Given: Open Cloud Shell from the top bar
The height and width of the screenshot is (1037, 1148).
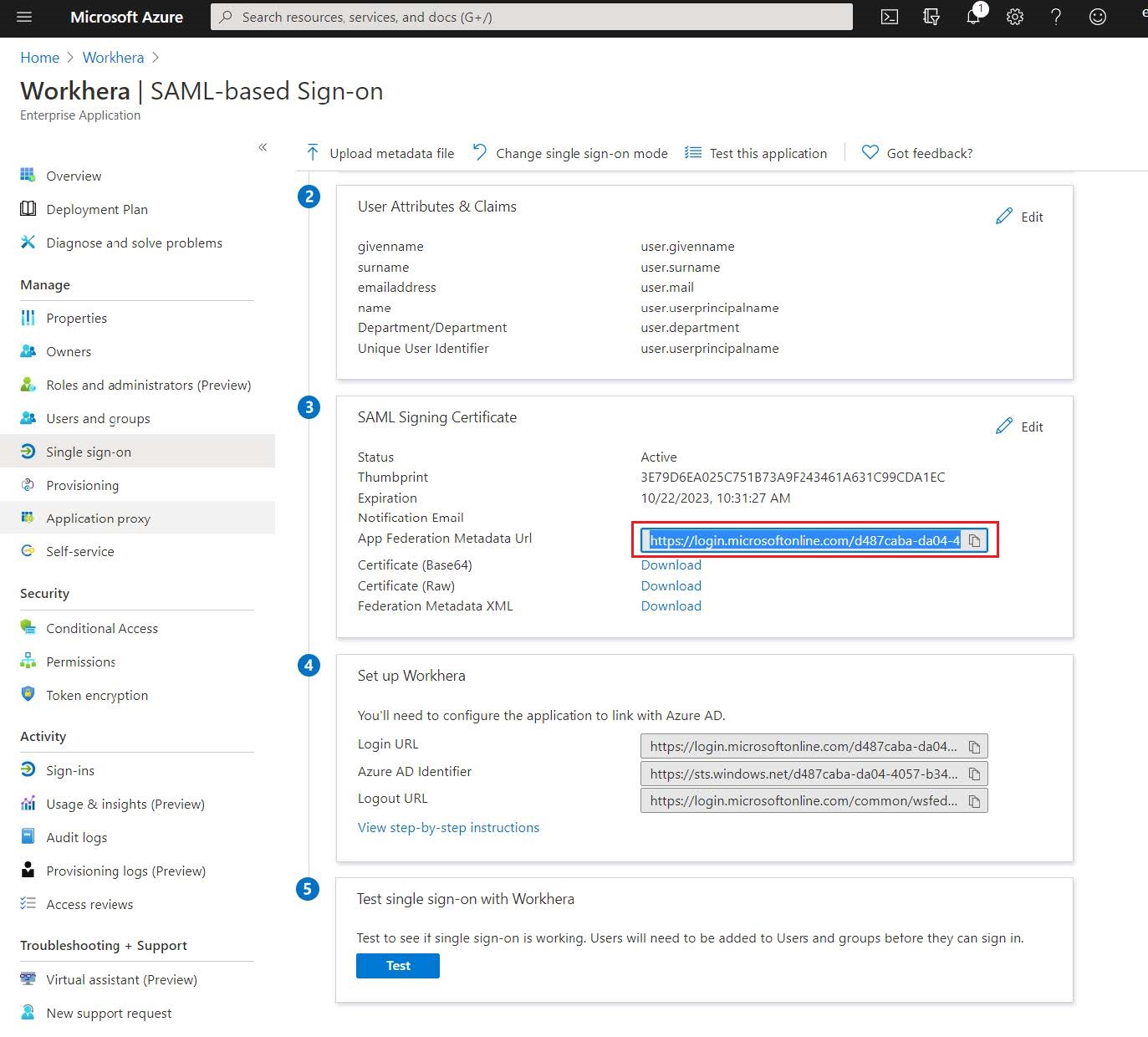Looking at the screenshot, I should pos(890,17).
